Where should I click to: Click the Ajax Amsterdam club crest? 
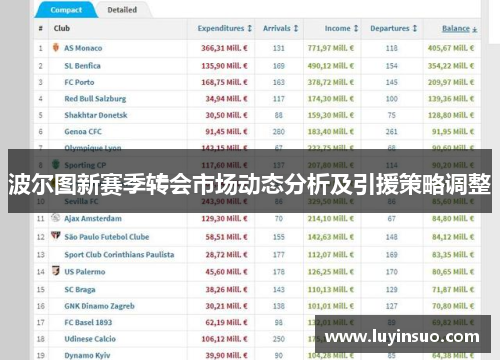click(55, 218)
